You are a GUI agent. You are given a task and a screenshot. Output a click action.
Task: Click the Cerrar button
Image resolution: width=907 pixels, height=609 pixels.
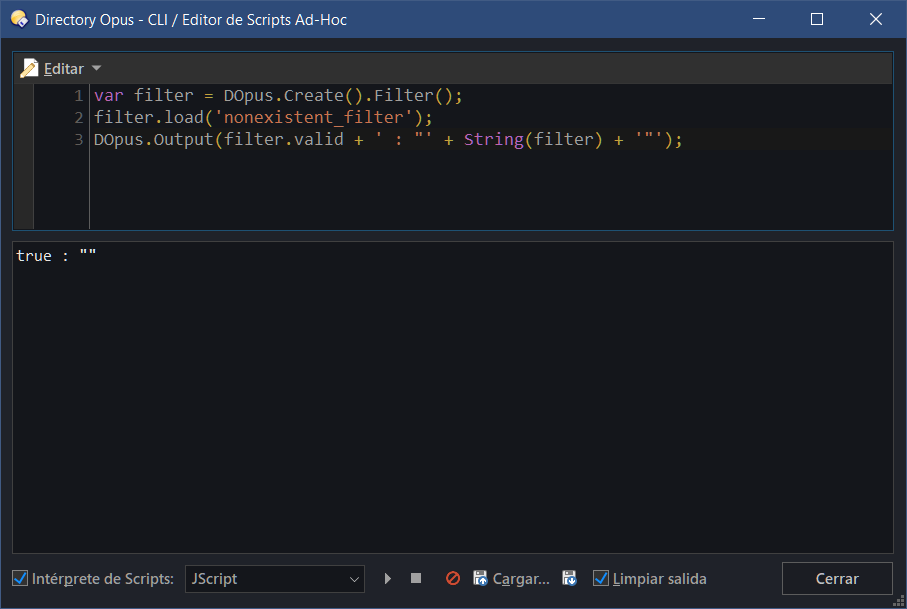pyautogui.click(x=837, y=578)
